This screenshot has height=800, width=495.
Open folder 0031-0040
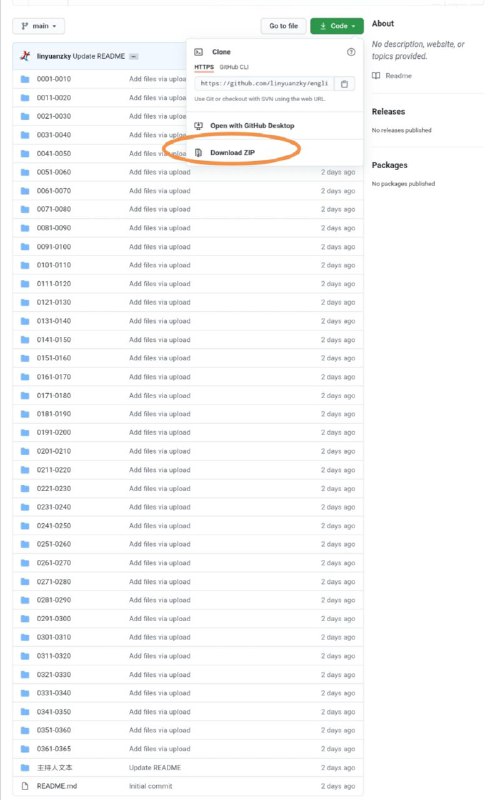[54, 135]
